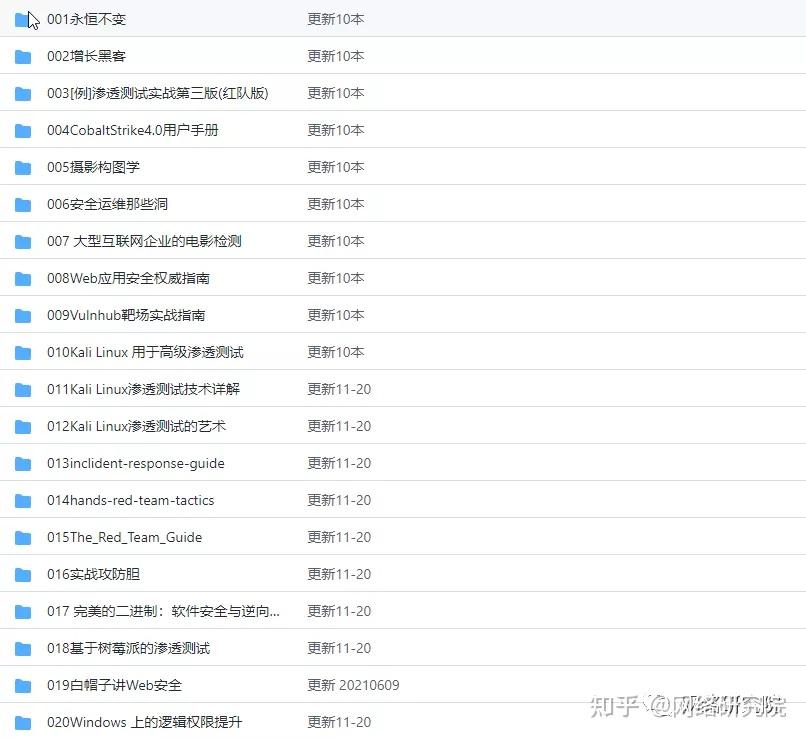Click folder icon for 010Kali Linux 用于高级渗透测试
Viewport: 806px width, 739px height.
(x=23, y=353)
